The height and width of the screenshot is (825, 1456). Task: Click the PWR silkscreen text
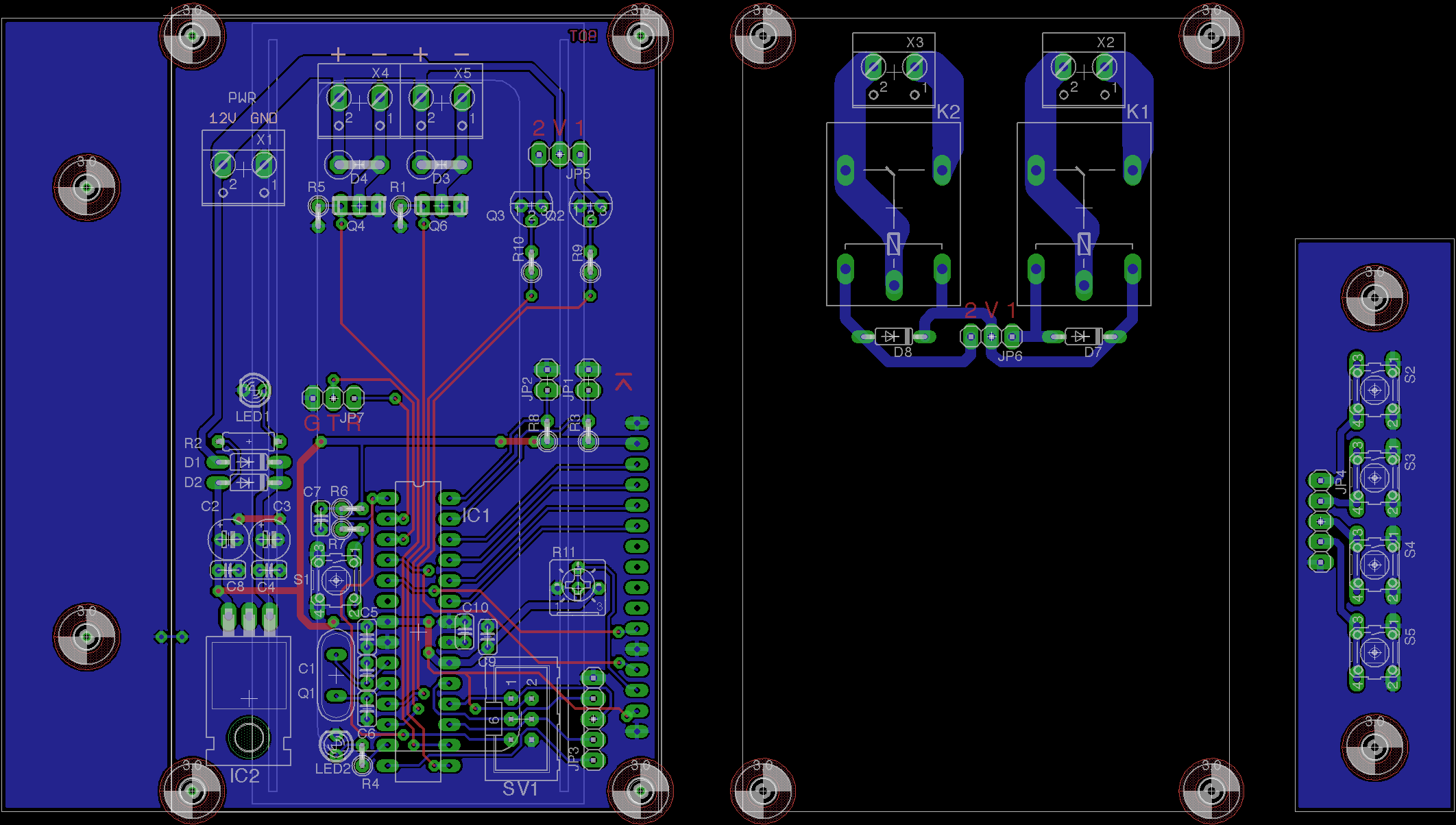click(242, 97)
